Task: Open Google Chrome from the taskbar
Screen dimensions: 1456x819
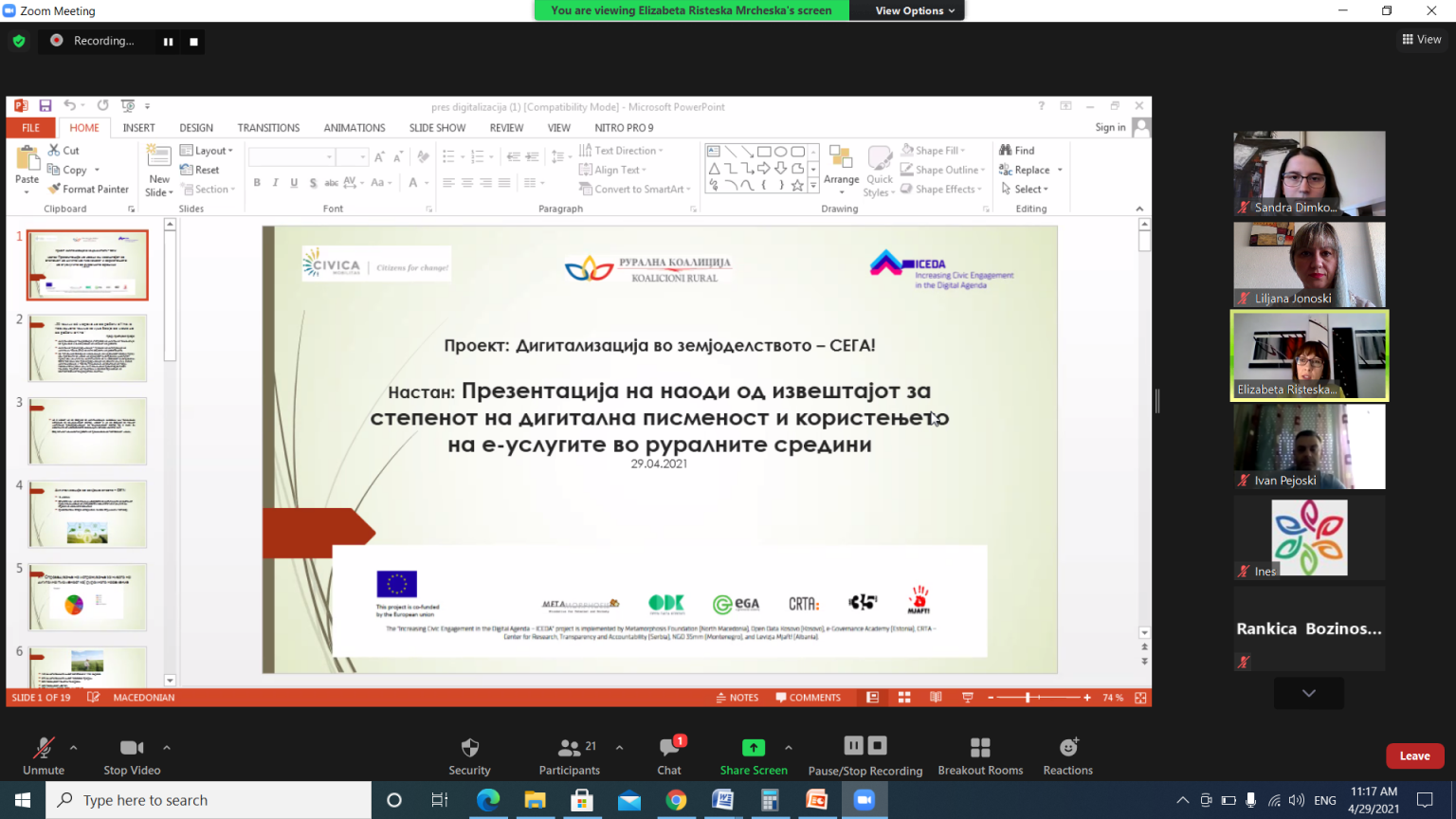Action: click(x=676, y=800)
